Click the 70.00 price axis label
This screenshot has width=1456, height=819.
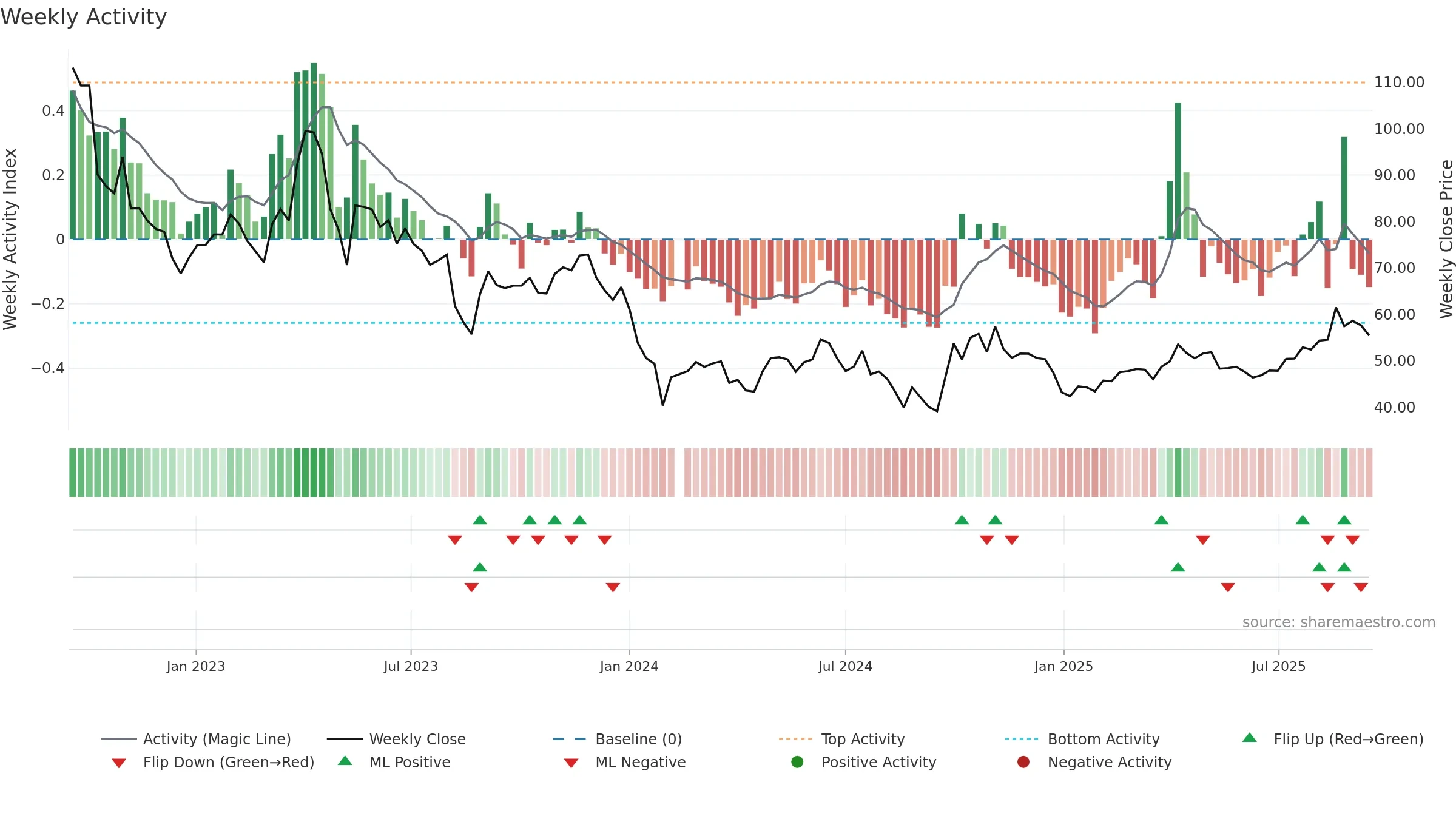click(1395, 268)
